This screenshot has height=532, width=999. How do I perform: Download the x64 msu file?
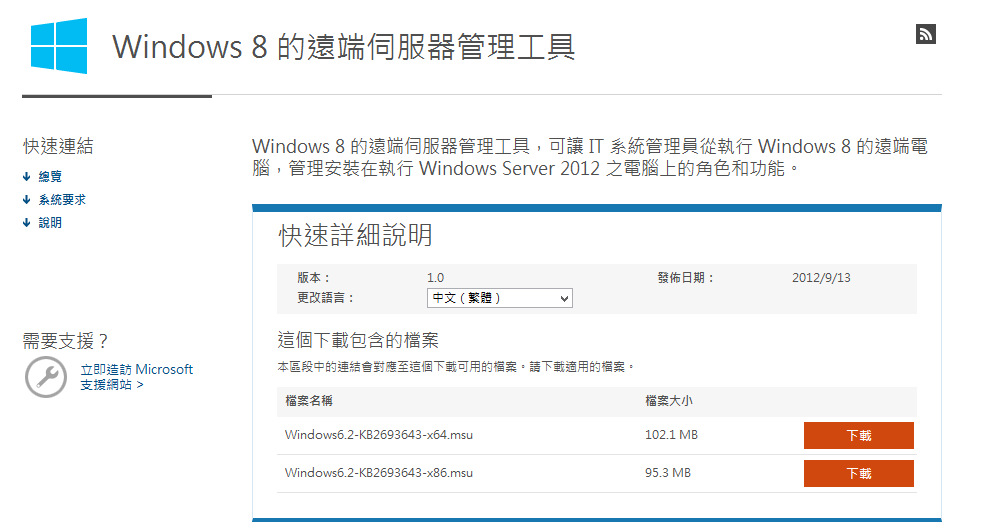point(859,435)
